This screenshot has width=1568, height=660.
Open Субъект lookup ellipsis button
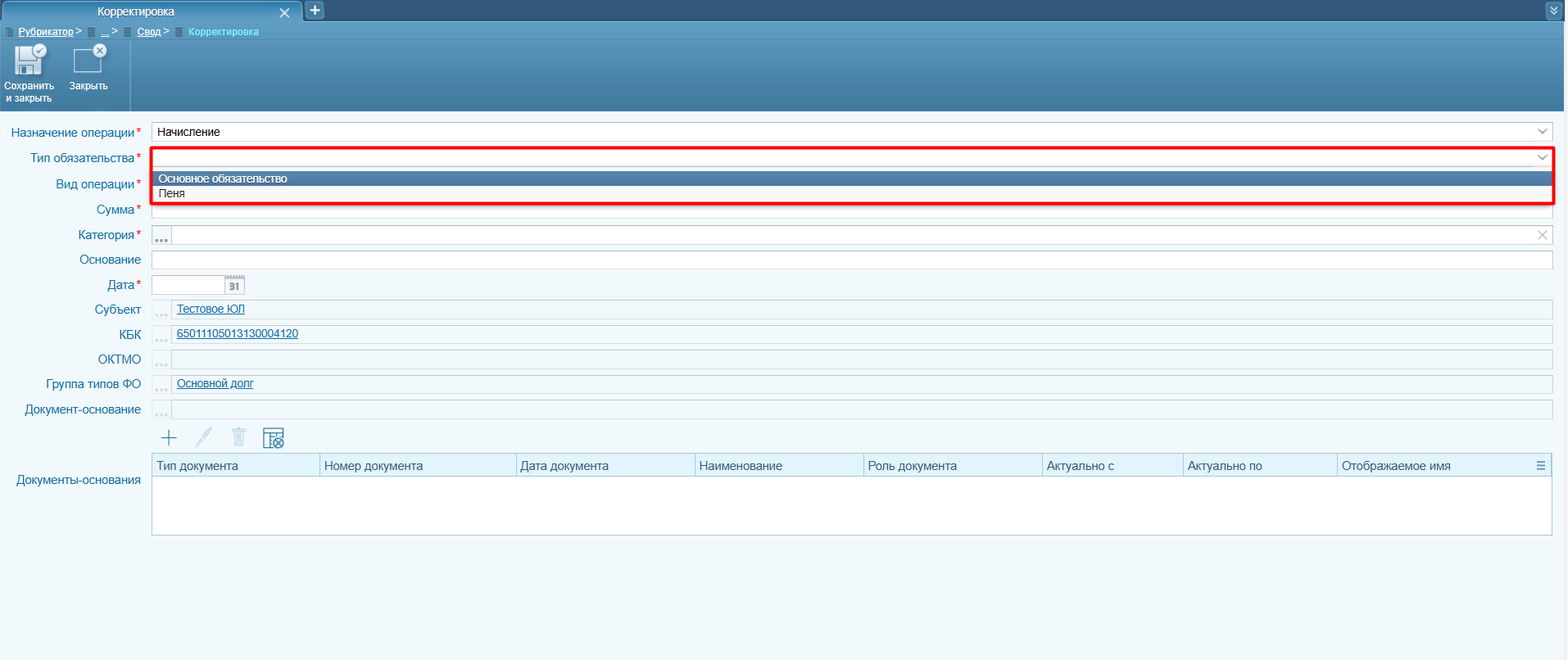[161, 310]
